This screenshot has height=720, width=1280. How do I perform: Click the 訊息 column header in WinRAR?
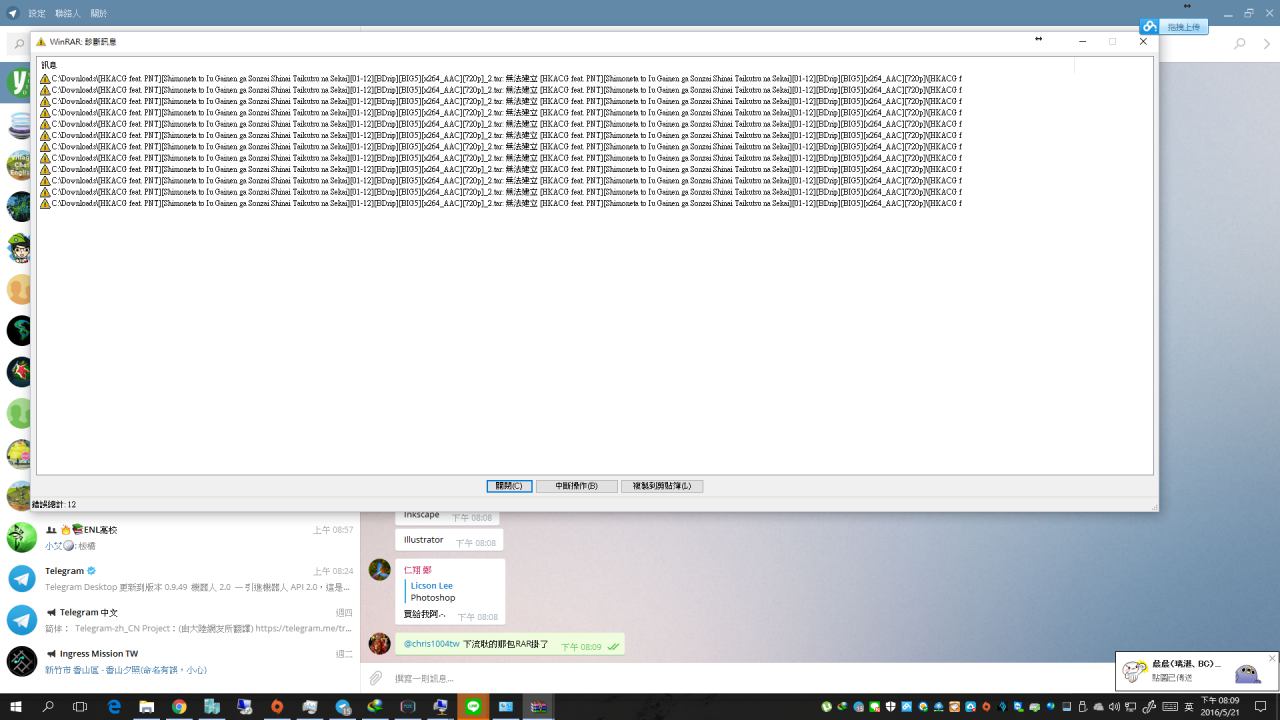555,65
